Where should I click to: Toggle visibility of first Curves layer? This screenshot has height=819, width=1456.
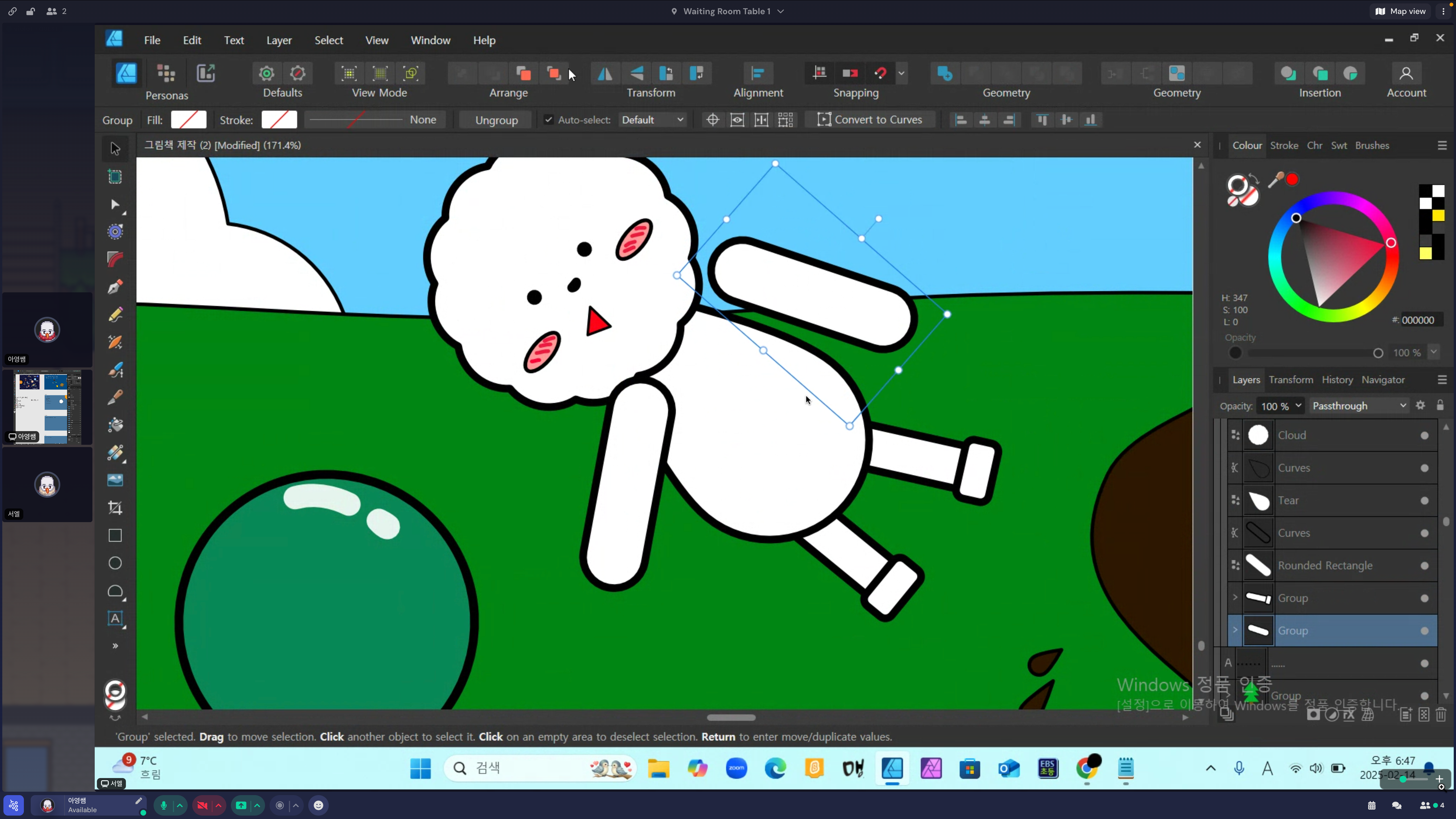(1424, 468)
